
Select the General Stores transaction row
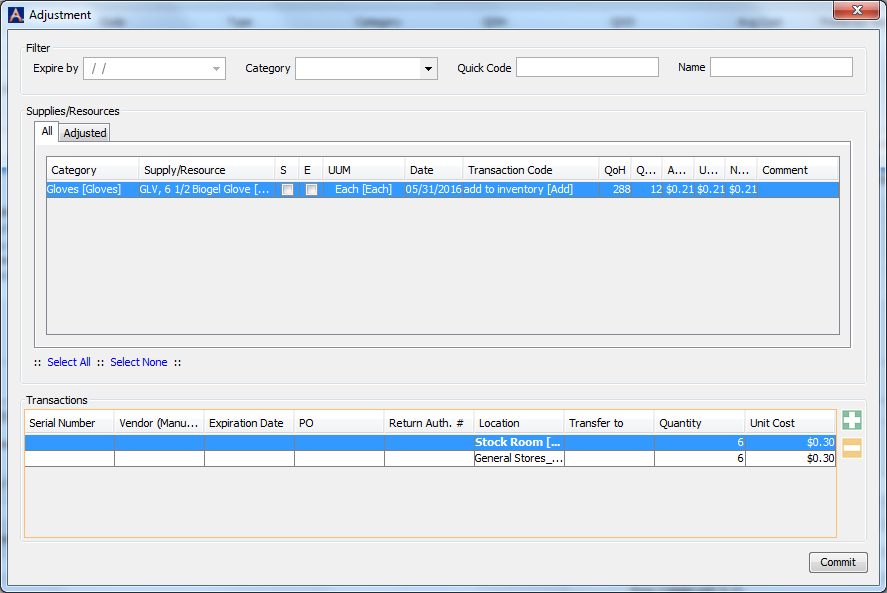[518, 458]
